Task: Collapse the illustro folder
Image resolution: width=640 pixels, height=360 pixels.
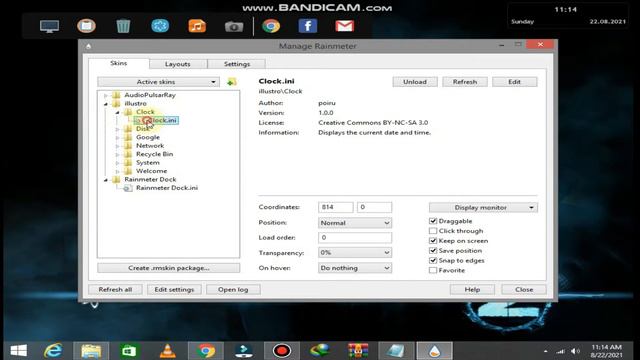Action: (x=106, y=104)
